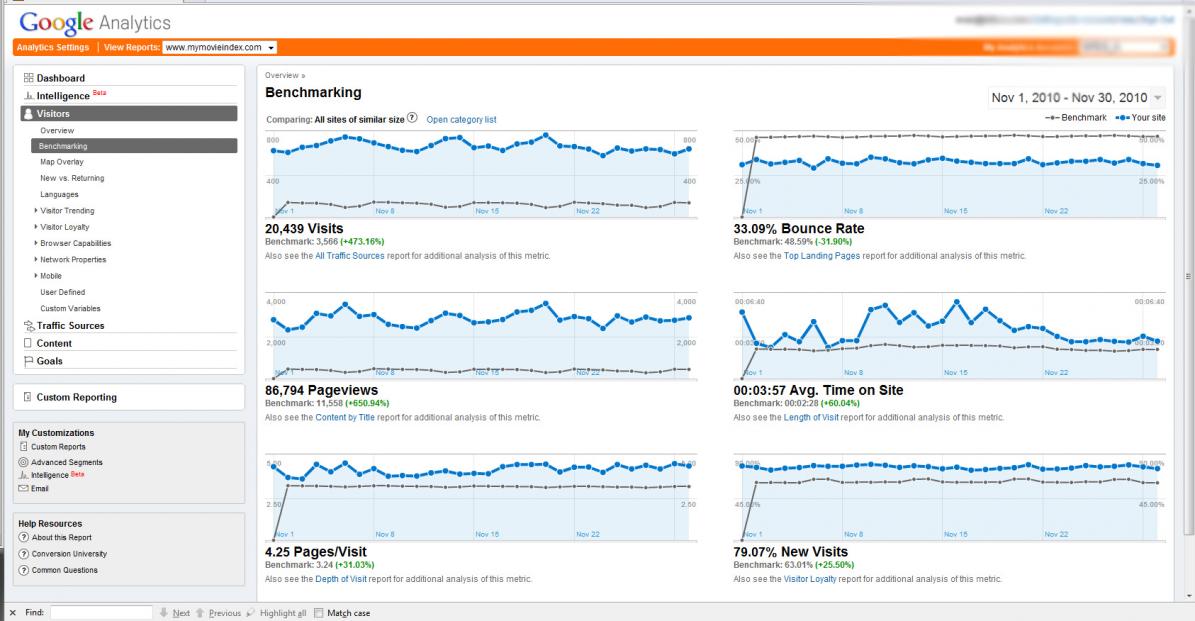Image resolution: width=1195 pixels, height=621 pixels.
Task: Open the All Traffic Sources report link
Action: point(350,256)
